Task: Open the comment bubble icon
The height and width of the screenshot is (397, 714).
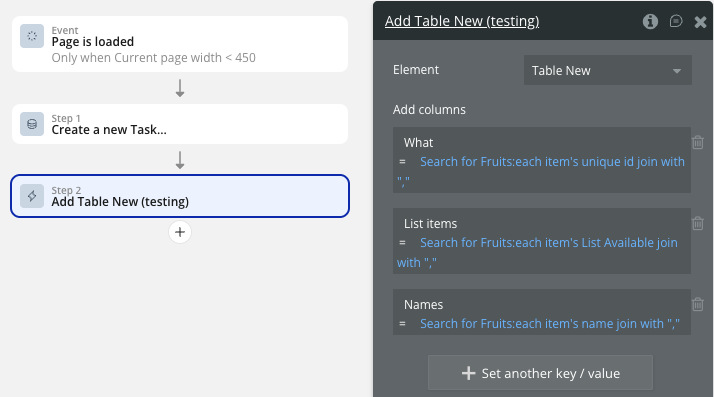Action: pyautogui.click(x=676, y=21)
